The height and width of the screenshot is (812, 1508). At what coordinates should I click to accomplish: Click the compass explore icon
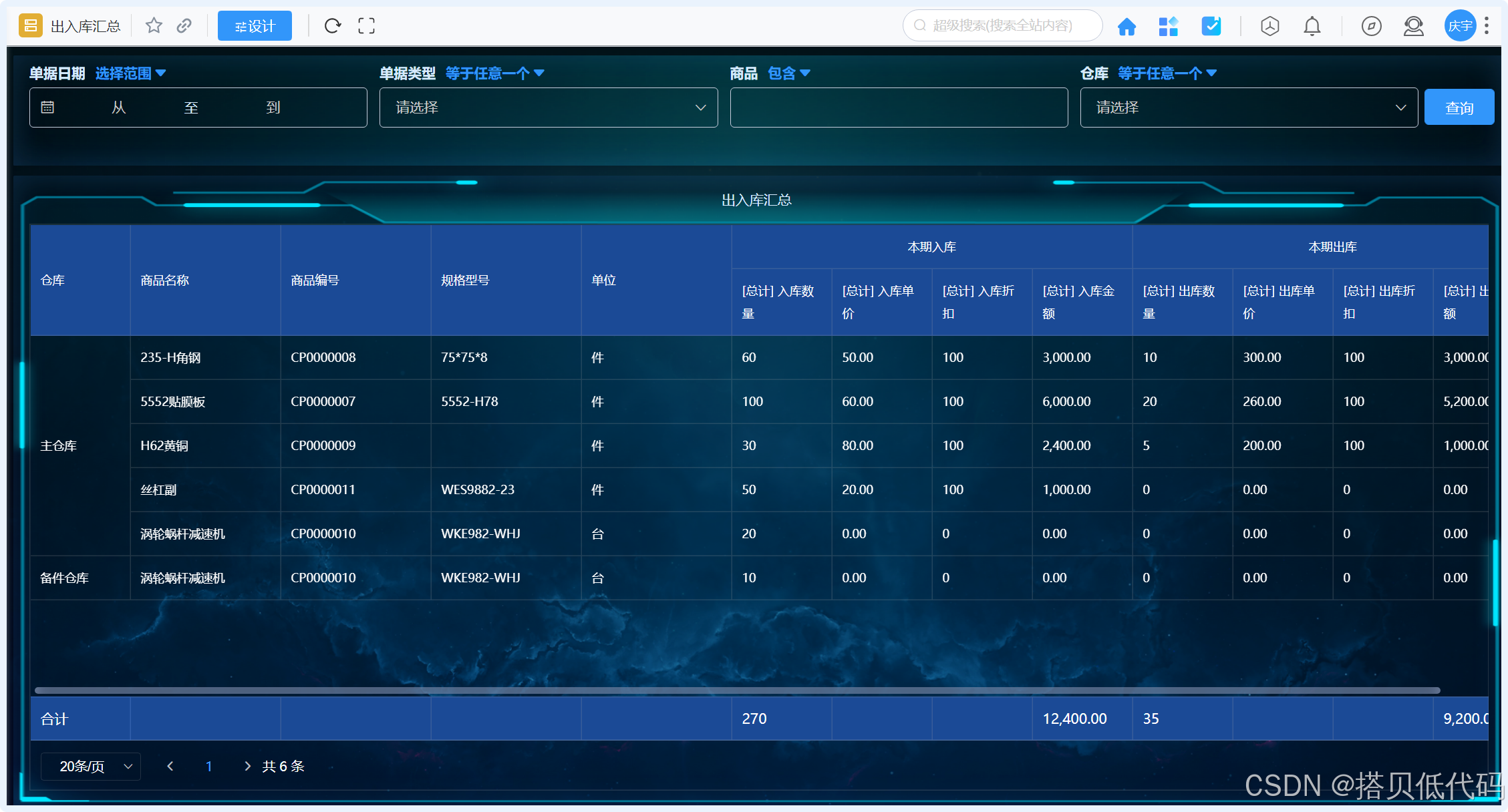pyautogui.click(x=1371, y=26)
